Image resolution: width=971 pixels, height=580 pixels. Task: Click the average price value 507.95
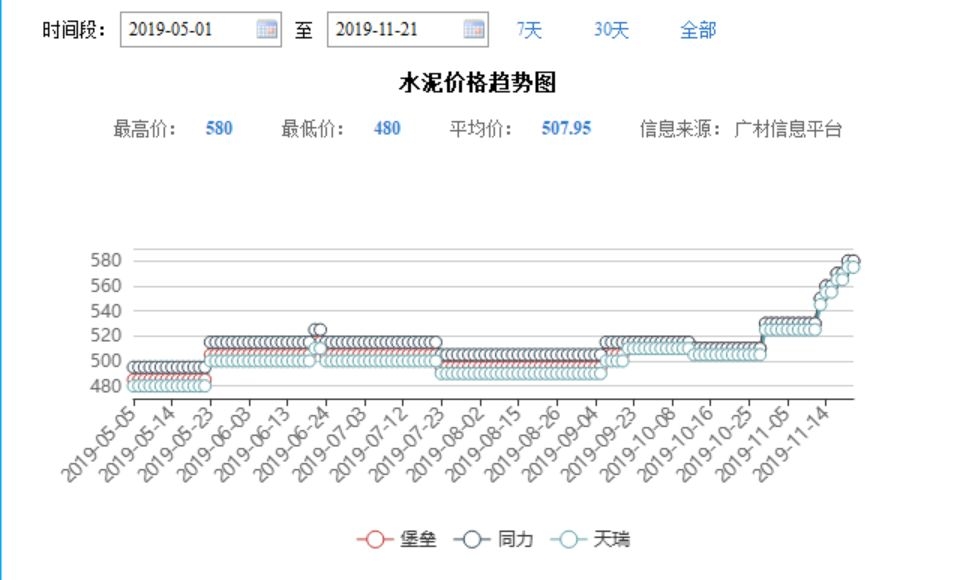[566, 129]
